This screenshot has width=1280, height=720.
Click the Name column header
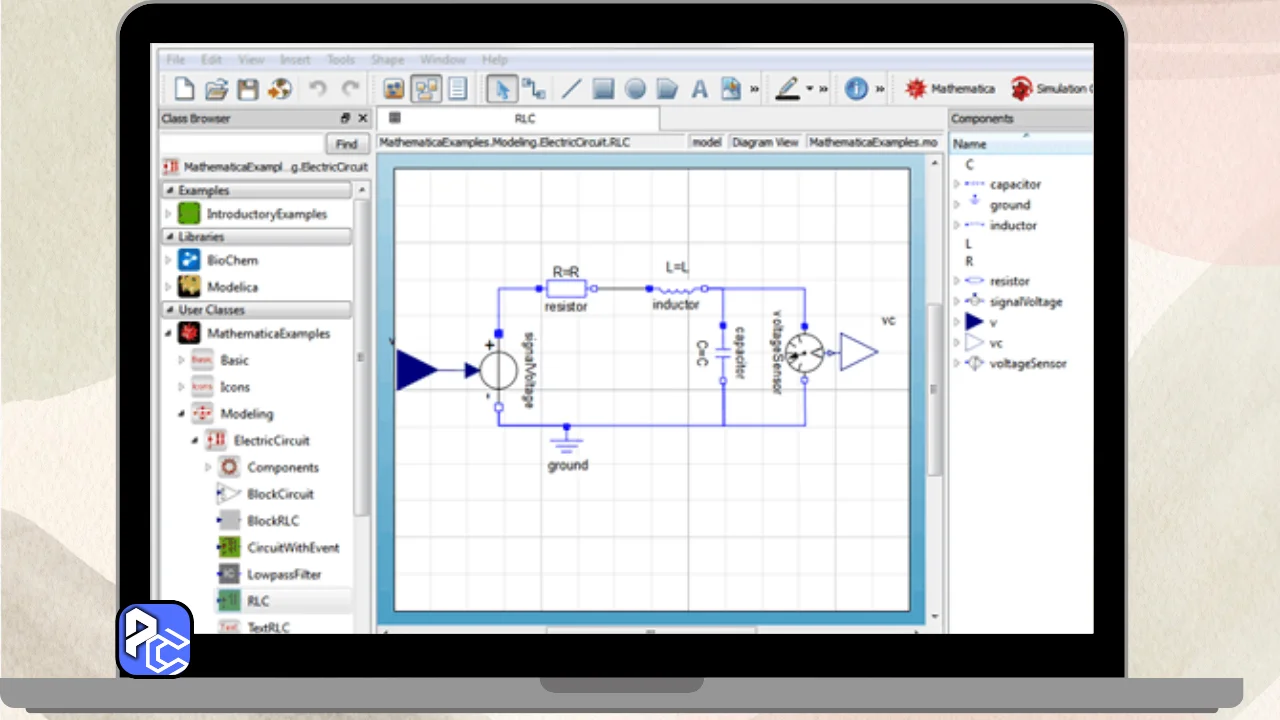1021,144
